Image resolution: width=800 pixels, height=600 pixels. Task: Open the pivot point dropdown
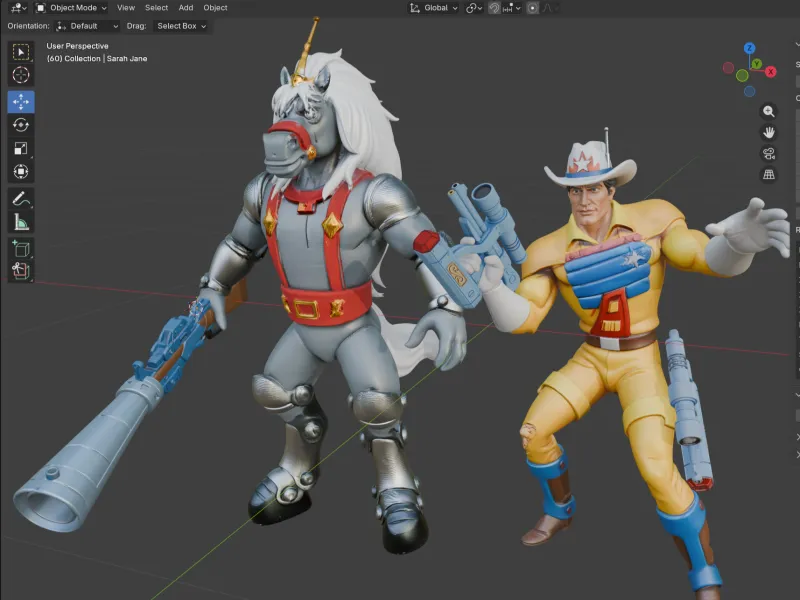(474, 8)
